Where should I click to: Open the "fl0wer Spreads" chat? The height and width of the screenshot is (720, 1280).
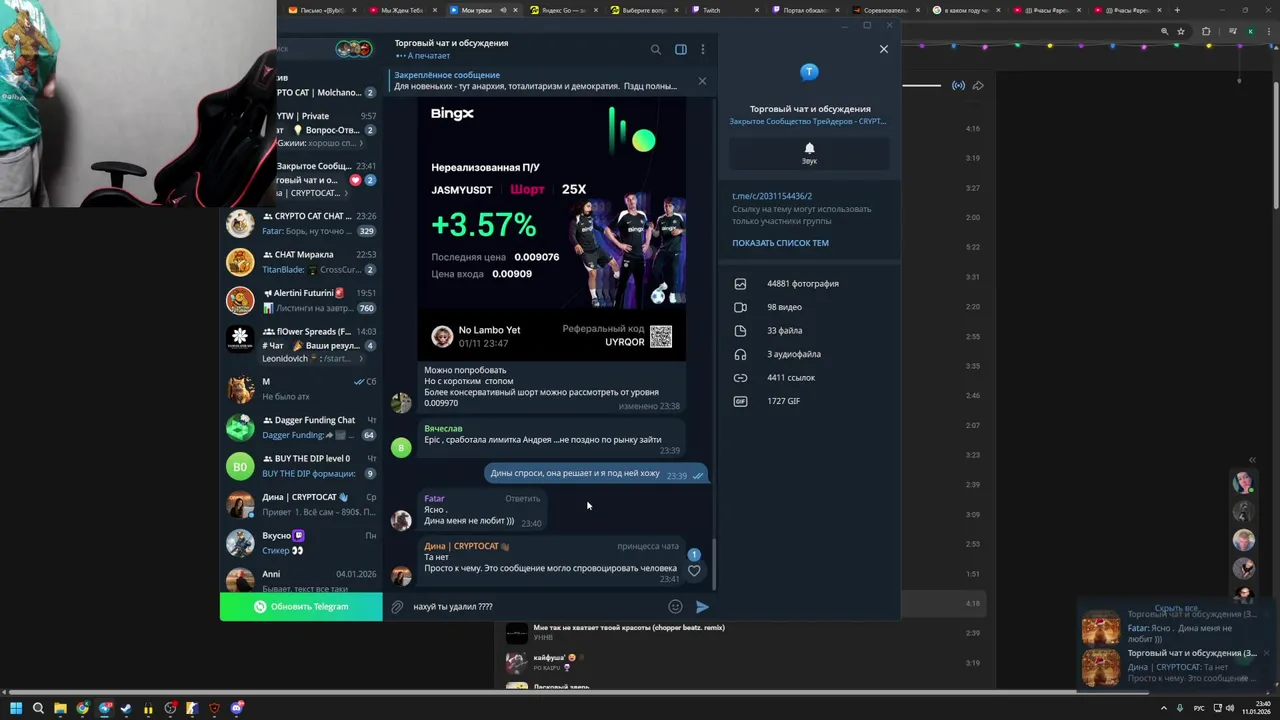301,345
